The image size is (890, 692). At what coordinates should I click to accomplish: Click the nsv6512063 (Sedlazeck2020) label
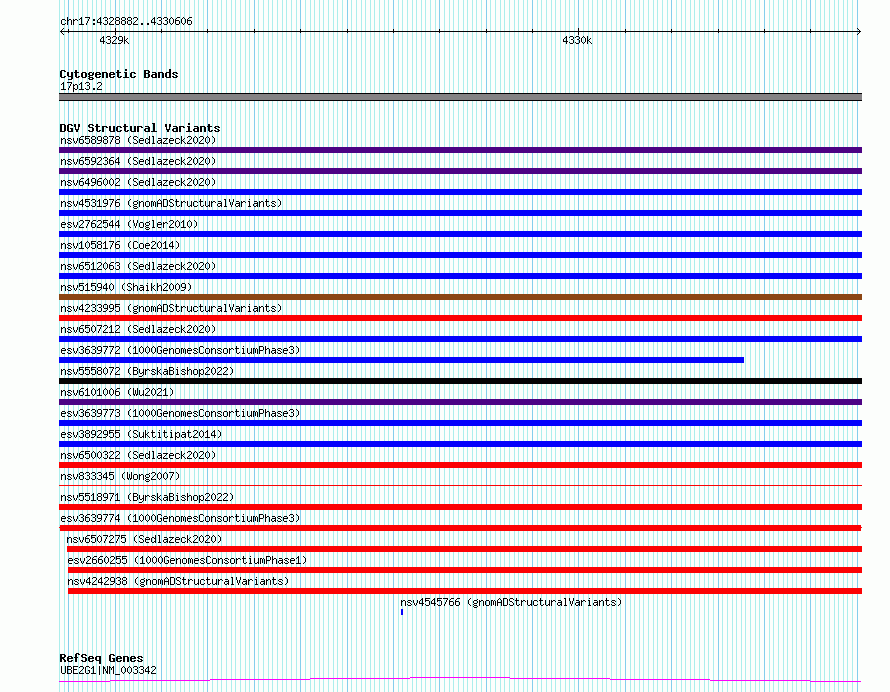pos(138,266)
